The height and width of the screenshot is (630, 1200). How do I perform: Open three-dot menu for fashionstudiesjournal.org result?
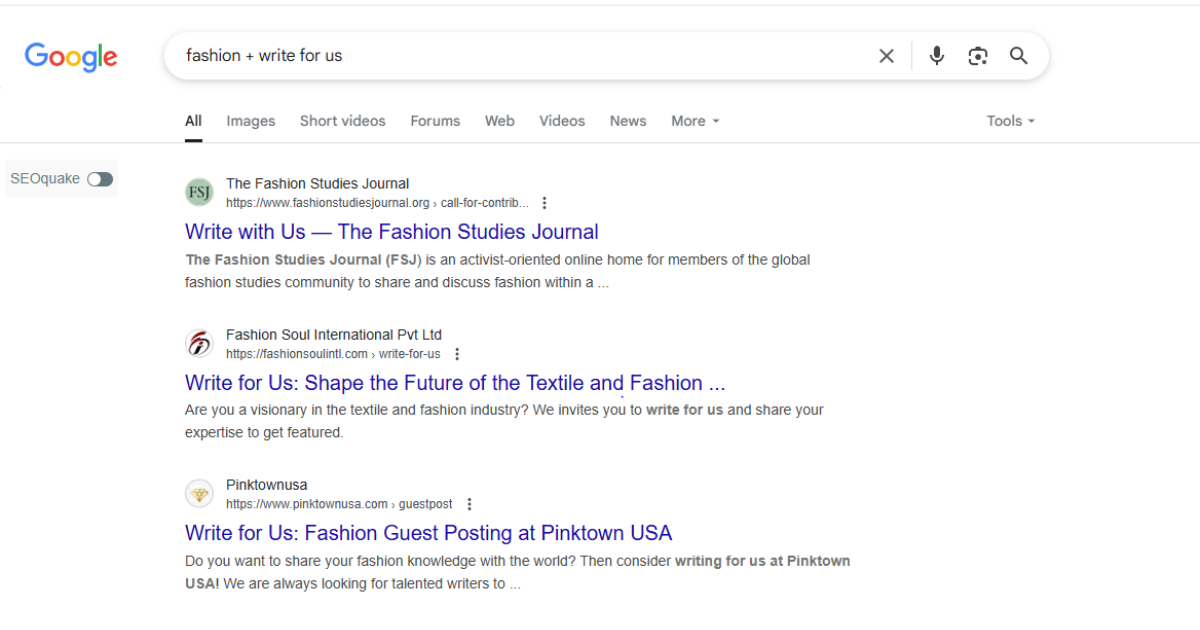[544, 203]
